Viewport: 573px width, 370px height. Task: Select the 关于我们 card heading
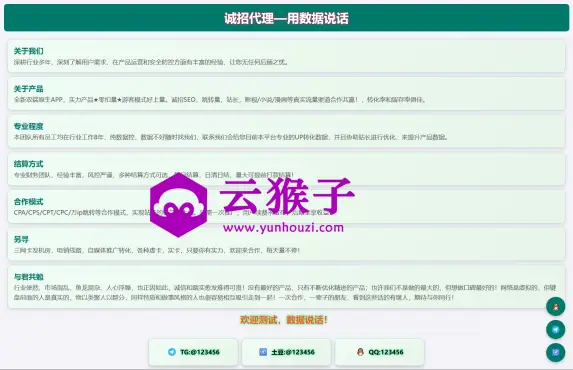coord(29,51)
